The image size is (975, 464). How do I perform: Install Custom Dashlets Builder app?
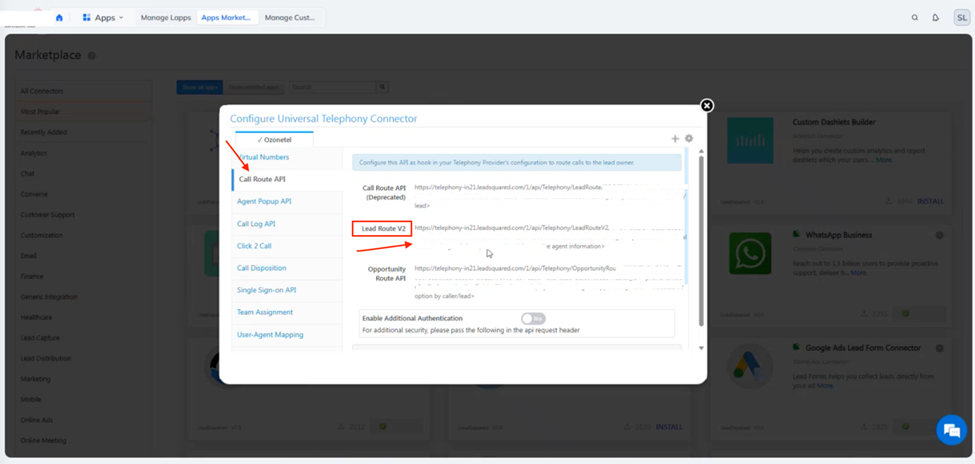tap(930, 202)
